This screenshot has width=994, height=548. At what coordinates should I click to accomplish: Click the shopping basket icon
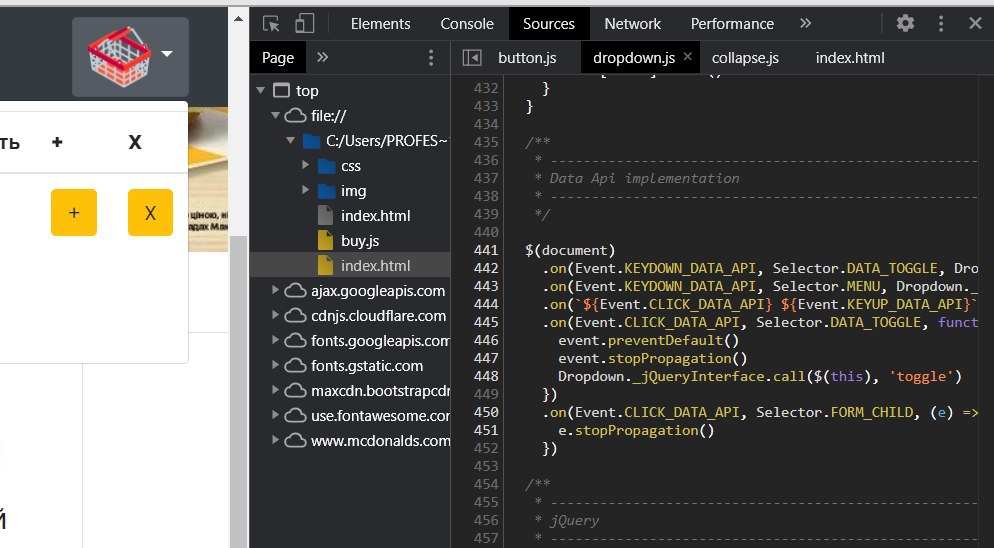(116, 55)
